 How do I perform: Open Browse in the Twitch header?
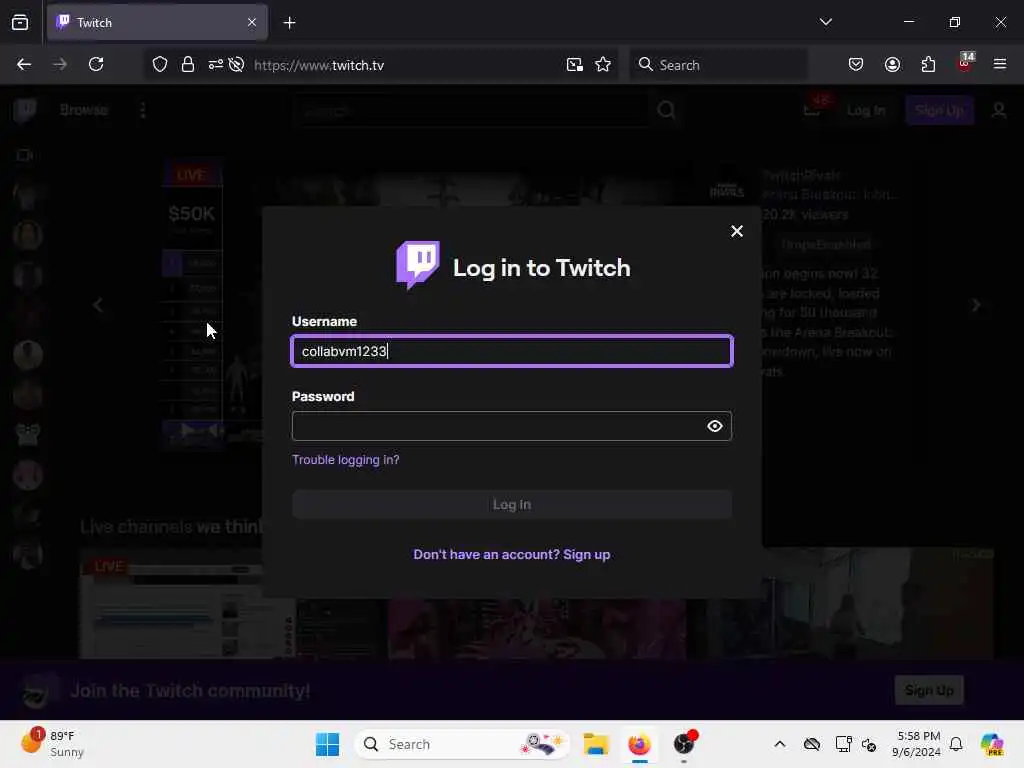click(x=84, y=110)
